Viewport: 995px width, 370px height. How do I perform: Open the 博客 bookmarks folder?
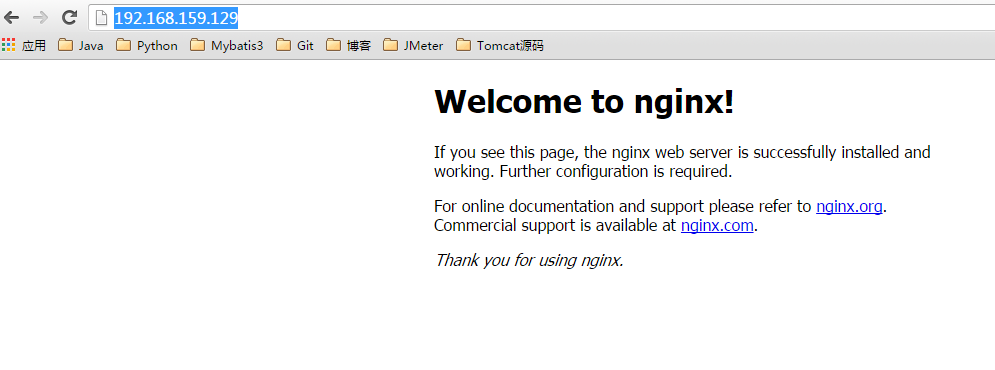348,46
